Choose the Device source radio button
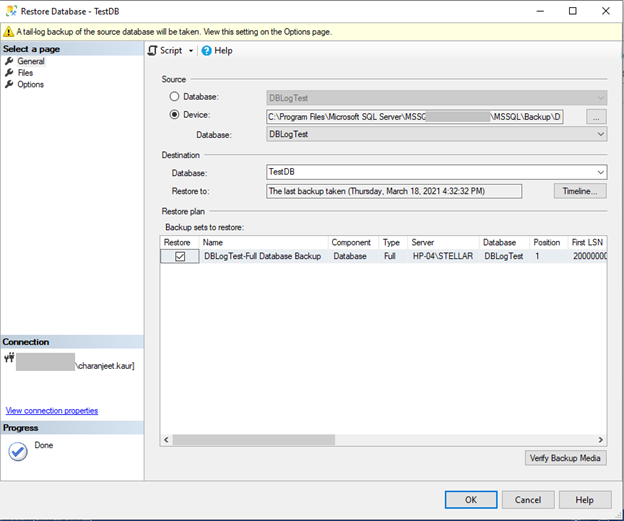The width and height of the screenshot is (624, 521). [x=175, y=115]
